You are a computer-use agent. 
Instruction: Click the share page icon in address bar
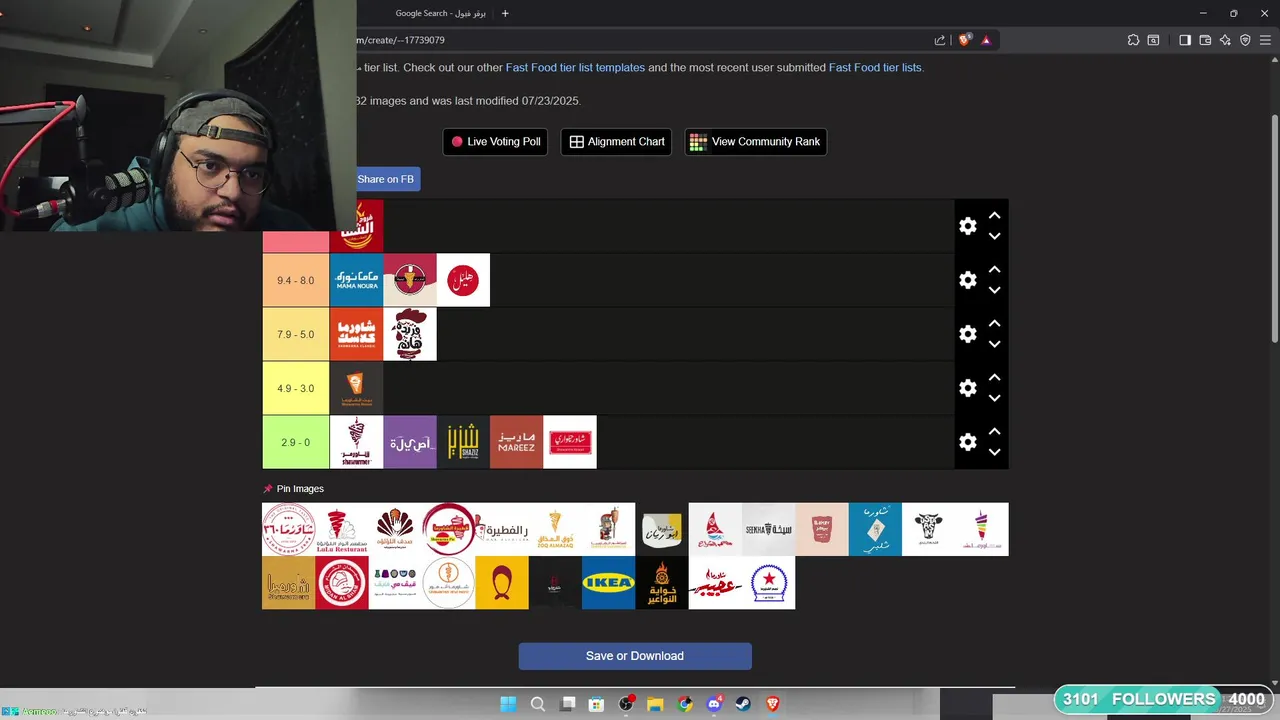click(940, 40)
